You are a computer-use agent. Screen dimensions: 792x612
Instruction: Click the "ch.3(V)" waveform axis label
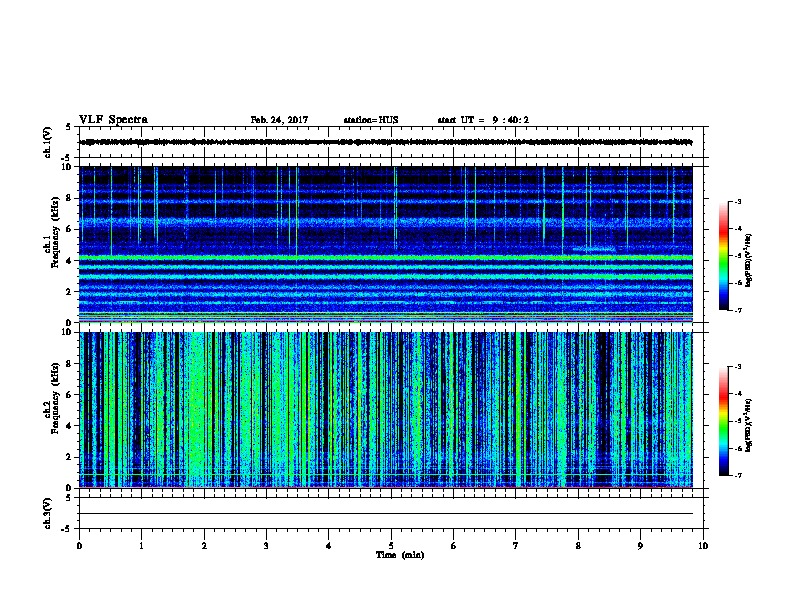(47, 513)
